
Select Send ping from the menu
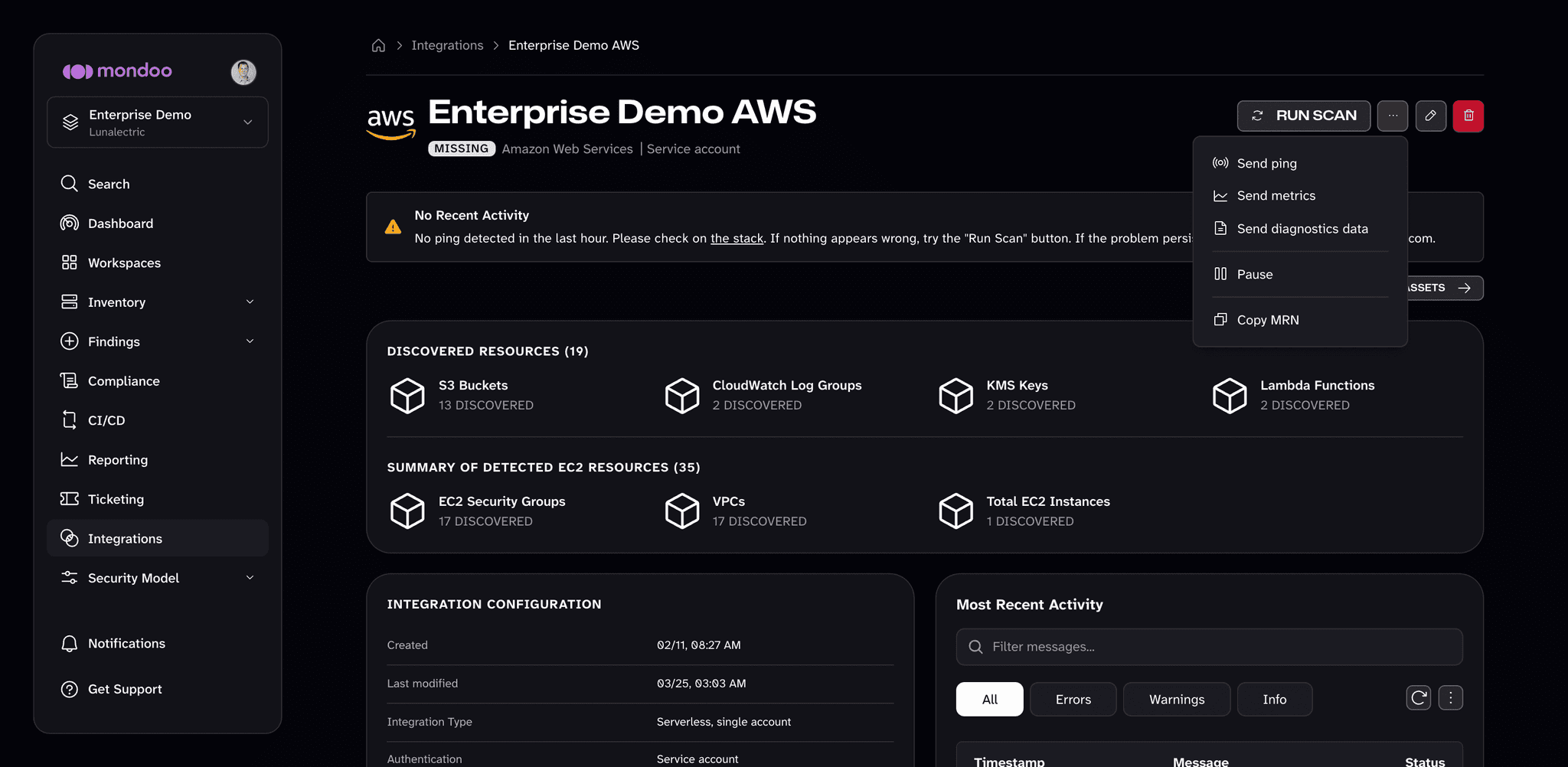(1300, 163)
